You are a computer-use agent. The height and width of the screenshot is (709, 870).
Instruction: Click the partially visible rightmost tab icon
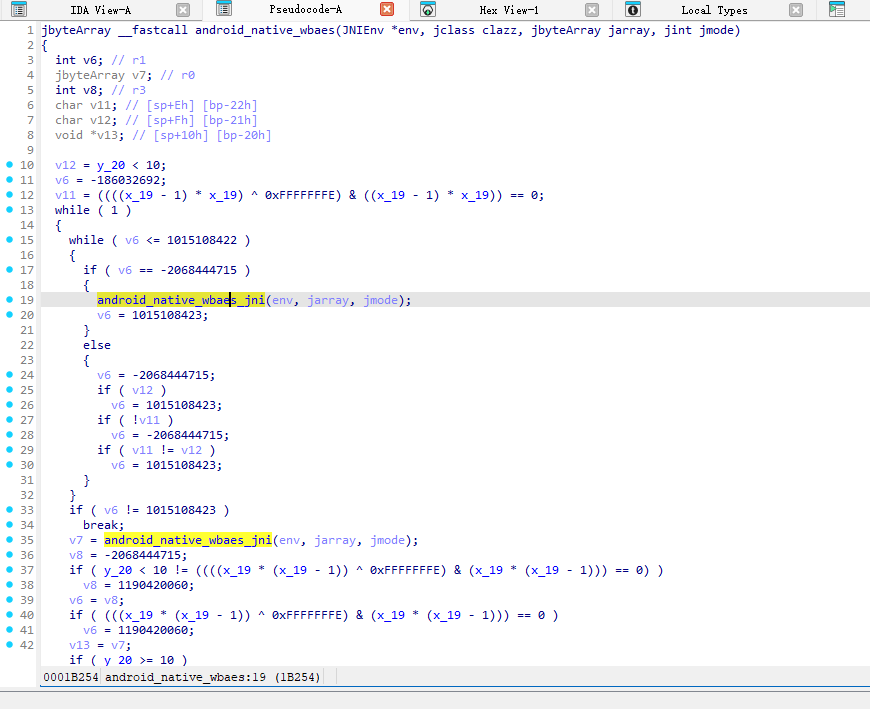point(837,9)
